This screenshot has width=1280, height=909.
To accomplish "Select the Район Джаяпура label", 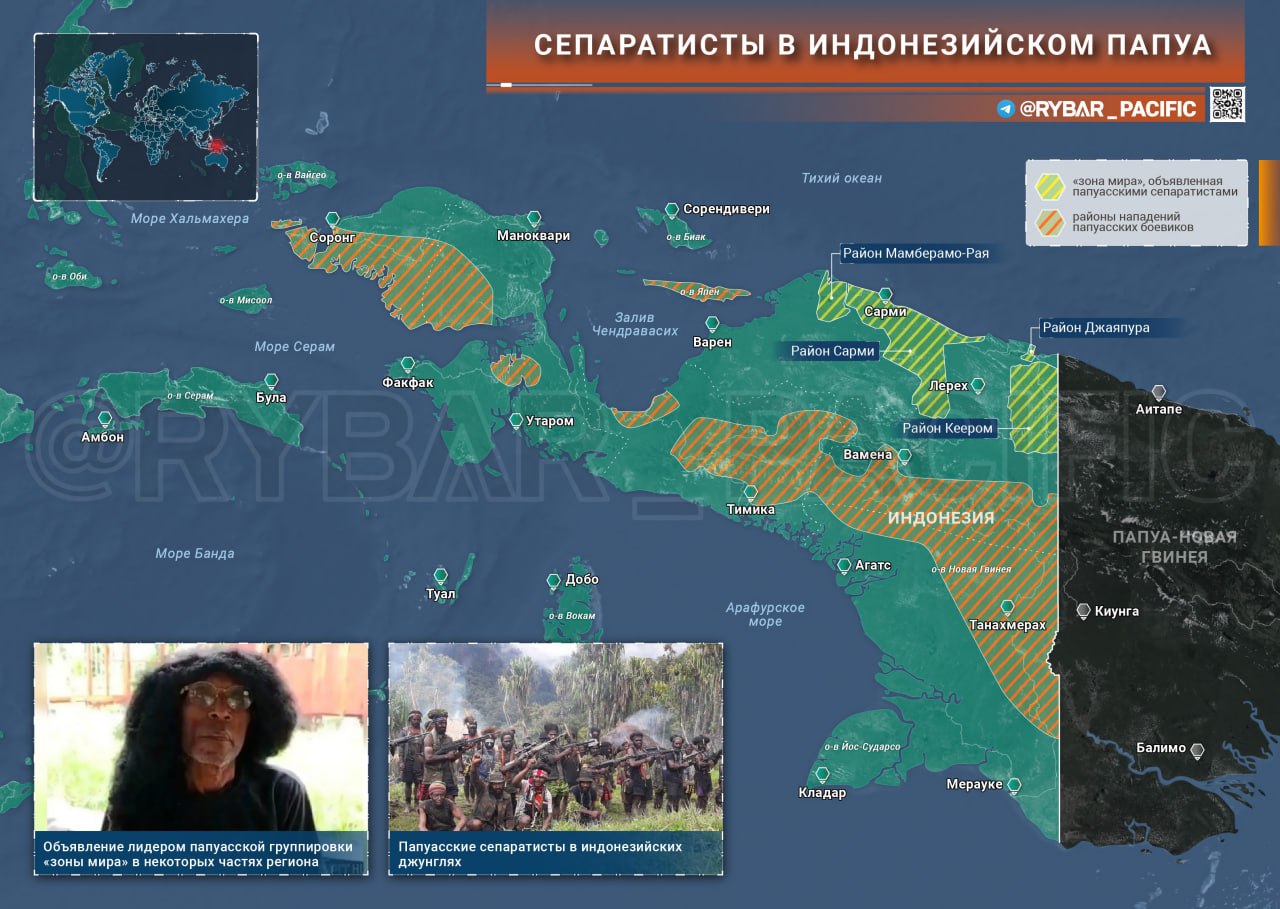I will 1095,327.
